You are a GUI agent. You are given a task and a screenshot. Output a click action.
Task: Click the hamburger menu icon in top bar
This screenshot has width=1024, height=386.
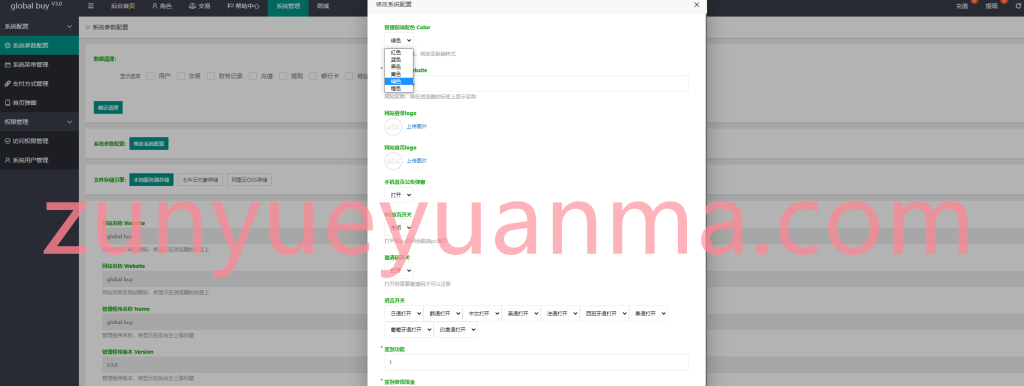[x=91, y=6]
